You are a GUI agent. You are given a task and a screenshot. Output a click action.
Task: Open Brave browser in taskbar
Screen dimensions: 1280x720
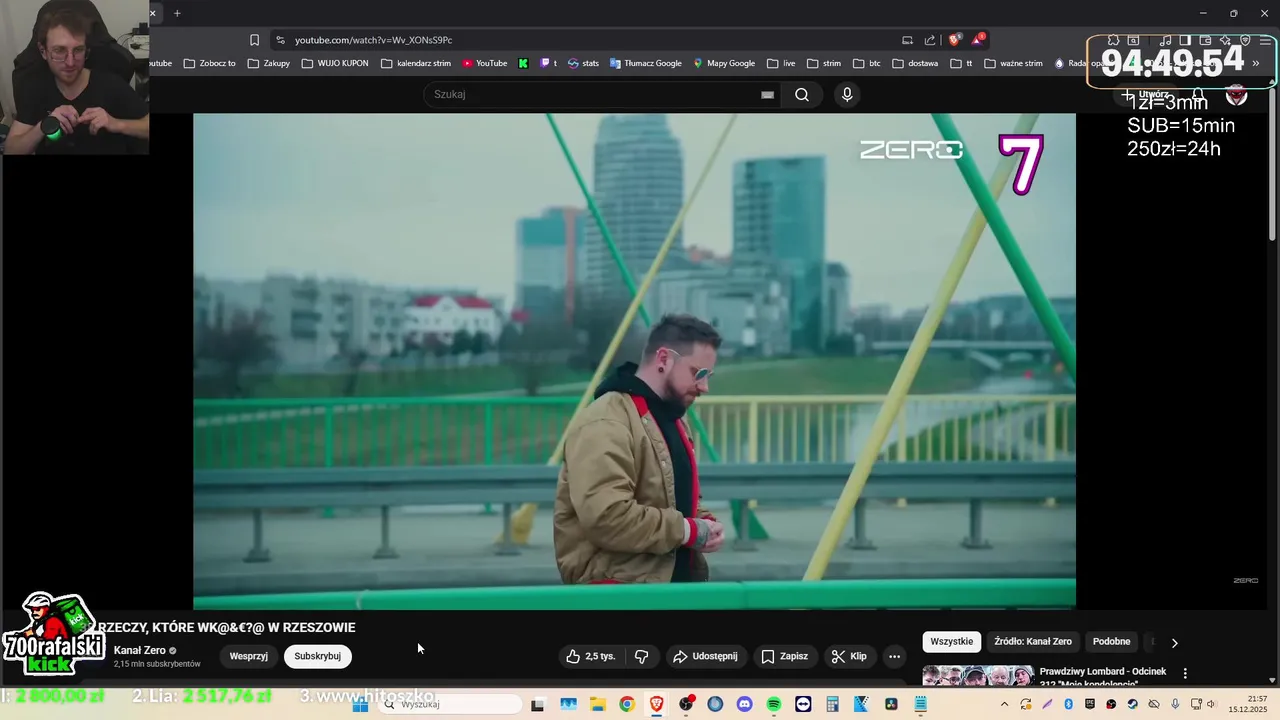(656, 704)
